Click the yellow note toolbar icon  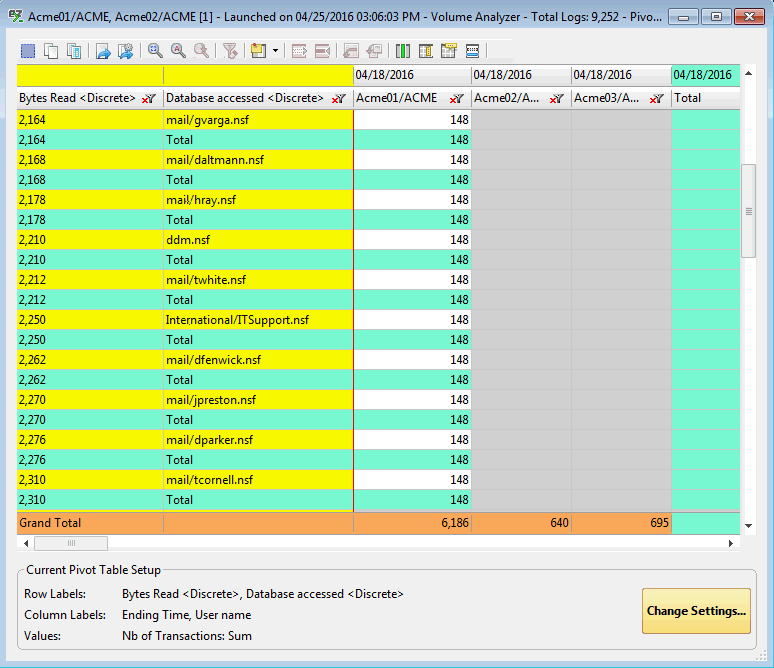click(258, 51)
